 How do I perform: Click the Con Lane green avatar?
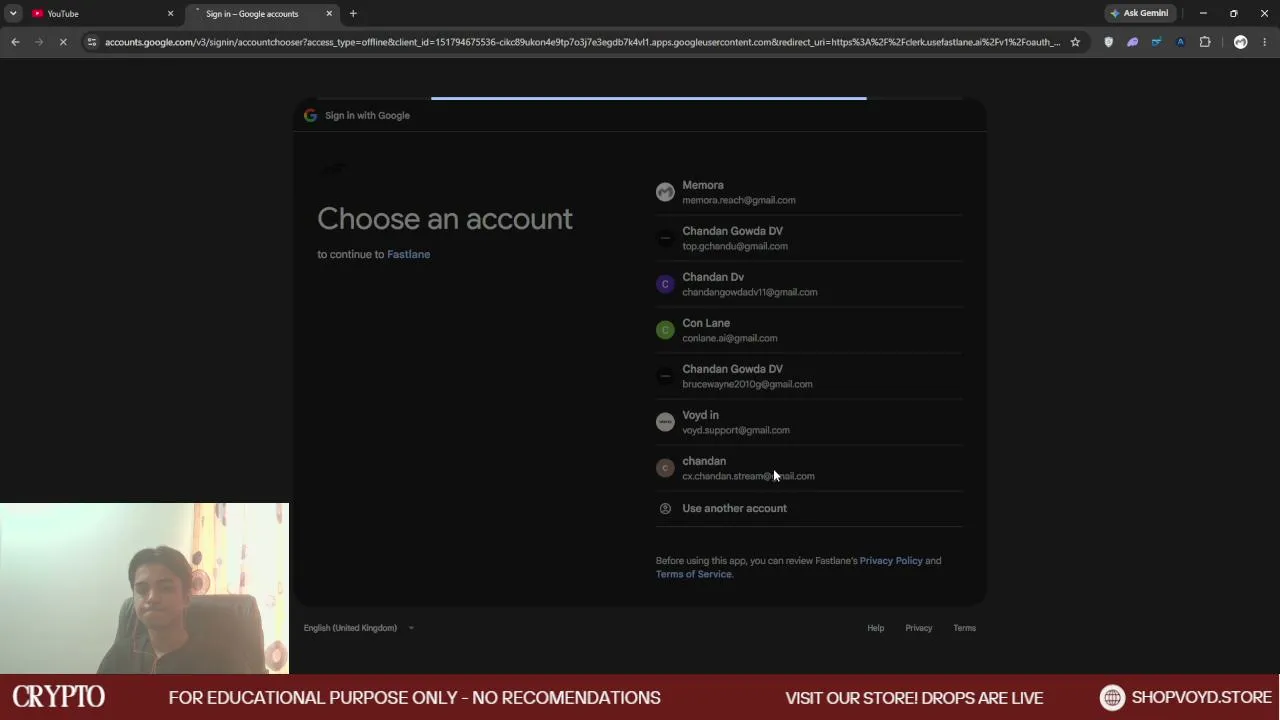pos(665,330)
